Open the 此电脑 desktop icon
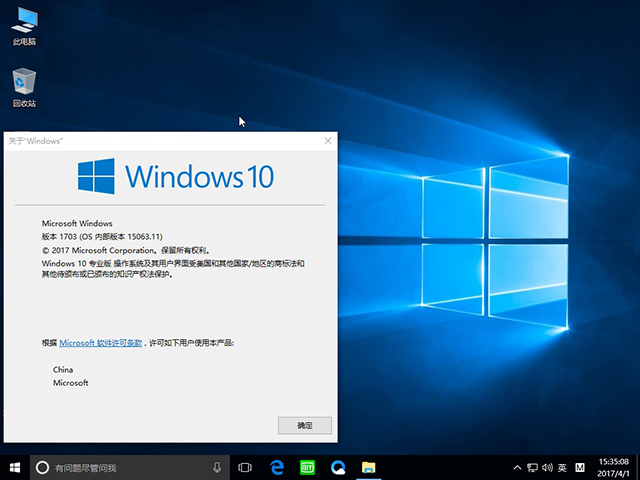 [24, 22]
